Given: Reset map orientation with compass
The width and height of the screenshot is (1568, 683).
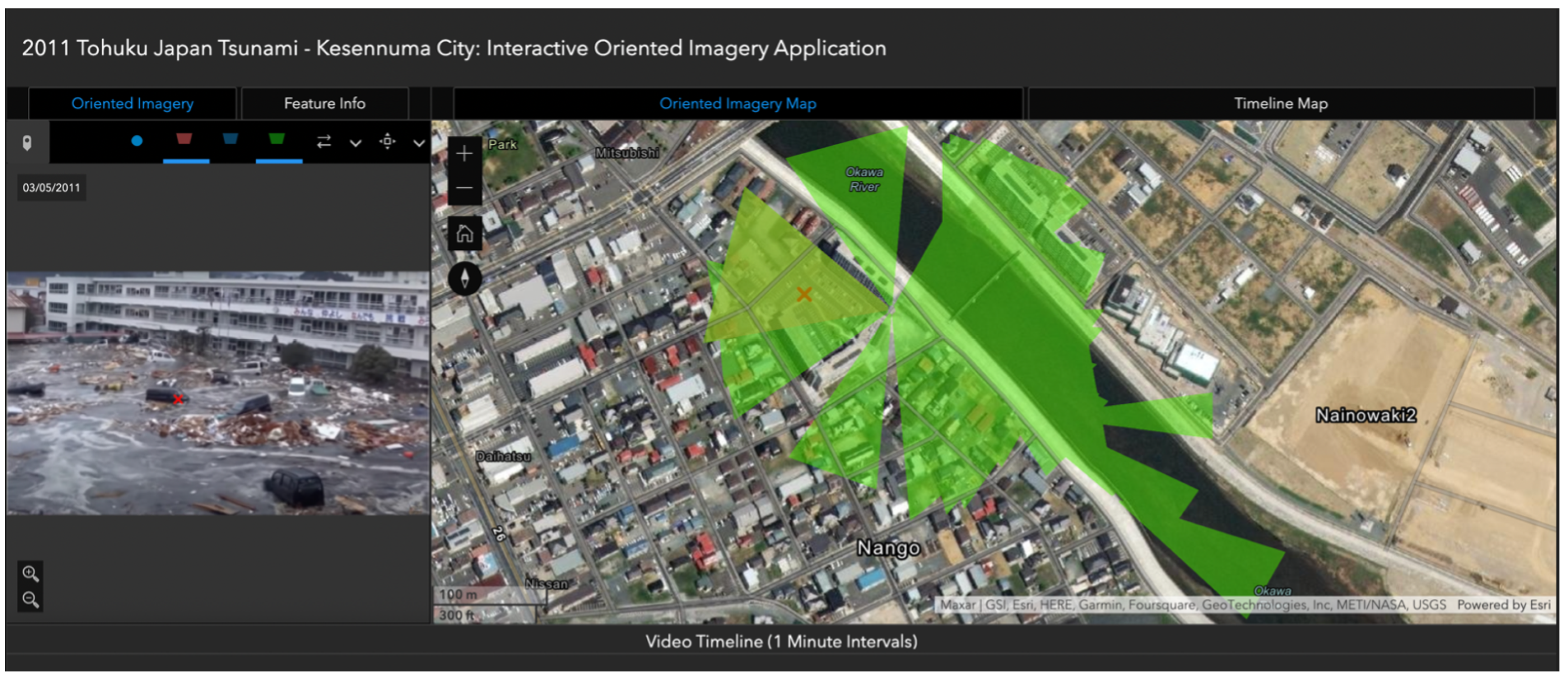Looking at the screenshot, I should [x=464, y=279].
